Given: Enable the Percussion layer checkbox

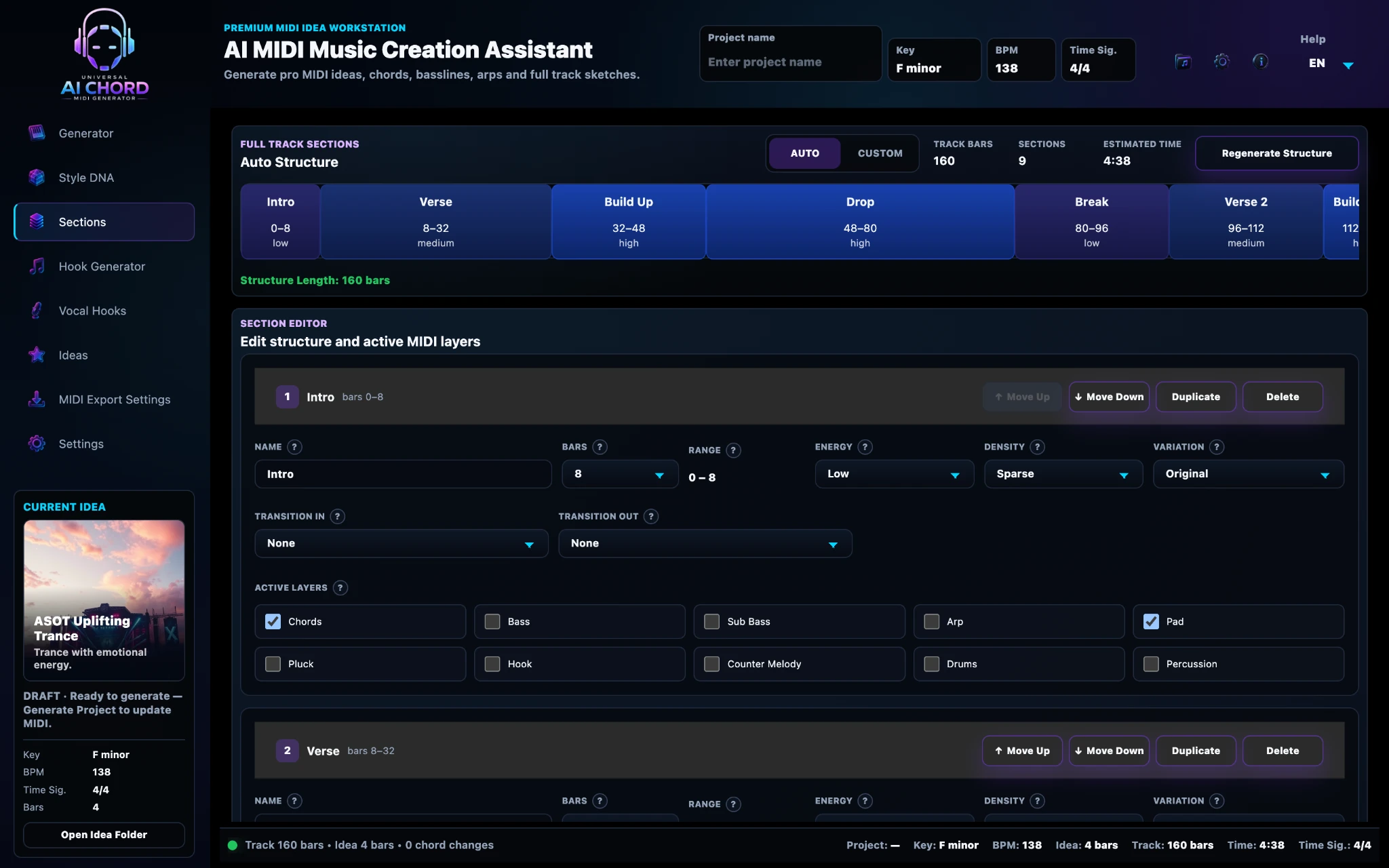Looking at the screenshot, I should coord(1151,664).
